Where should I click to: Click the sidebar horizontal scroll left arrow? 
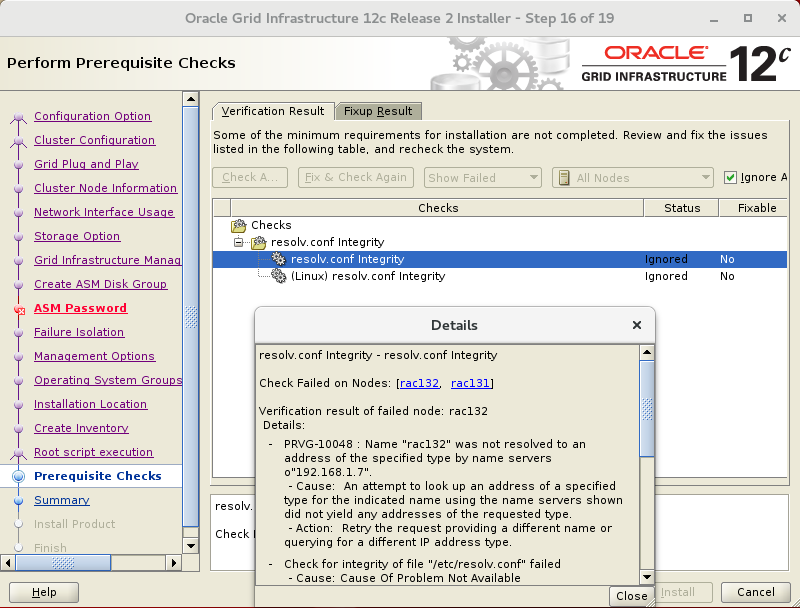click(8, 563)
